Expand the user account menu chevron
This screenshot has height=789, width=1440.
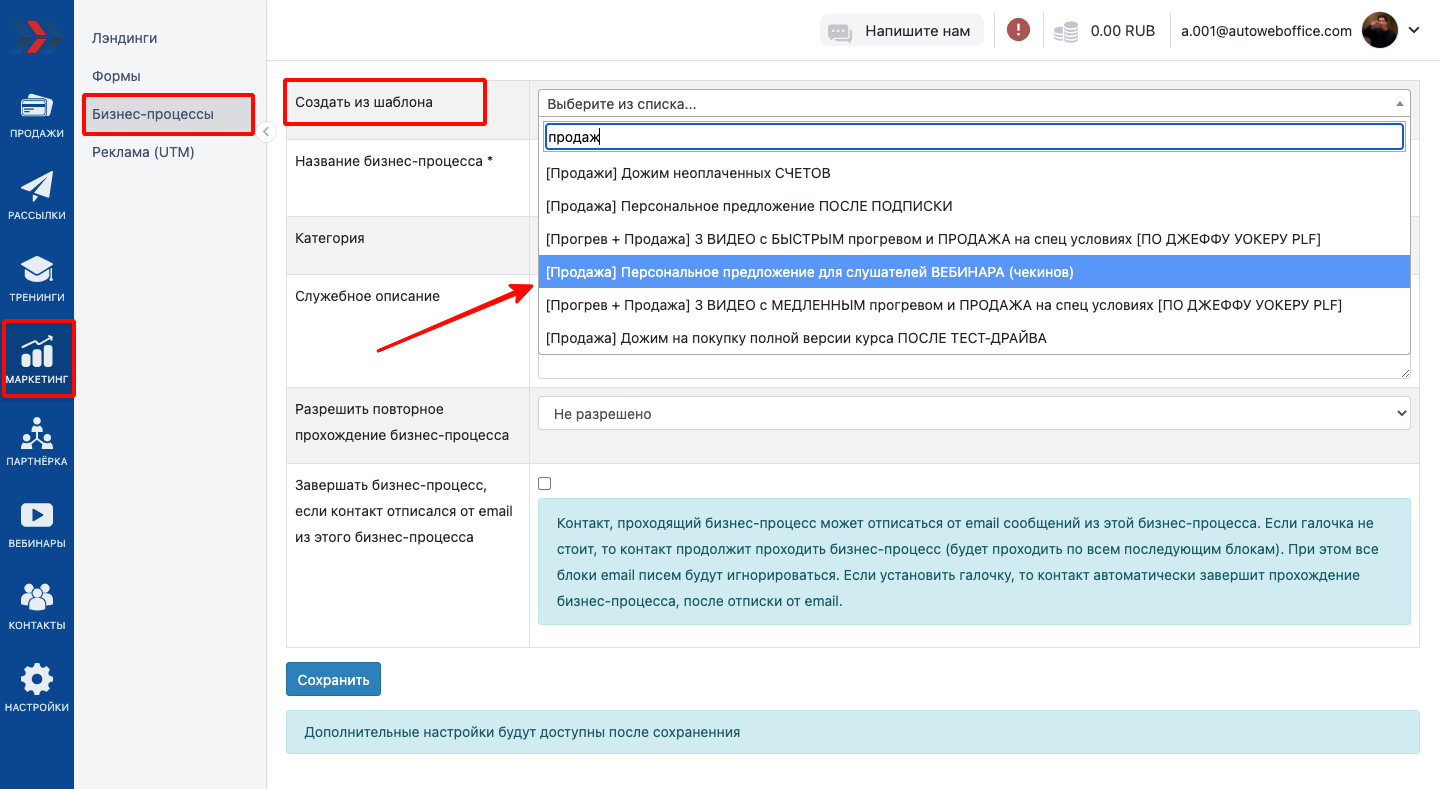pyautogui.click(x=1414, y=30)
